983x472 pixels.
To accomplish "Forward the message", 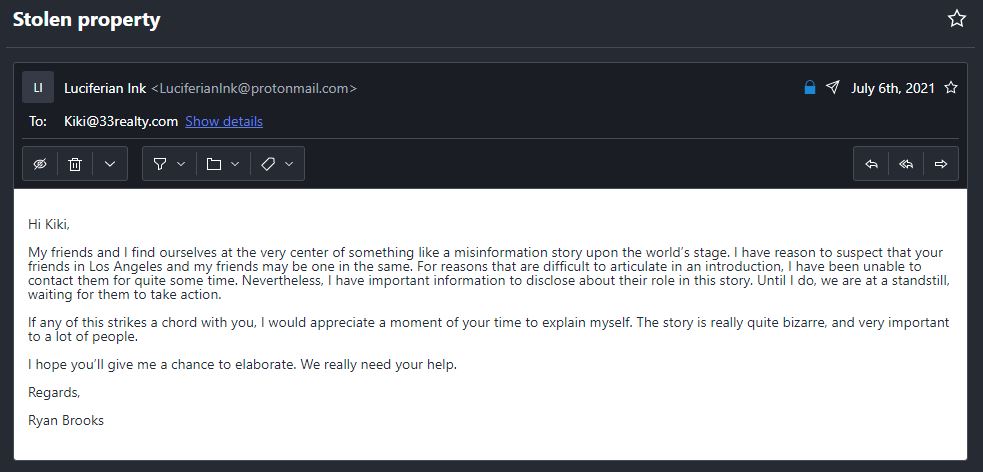I will [941, 164].
